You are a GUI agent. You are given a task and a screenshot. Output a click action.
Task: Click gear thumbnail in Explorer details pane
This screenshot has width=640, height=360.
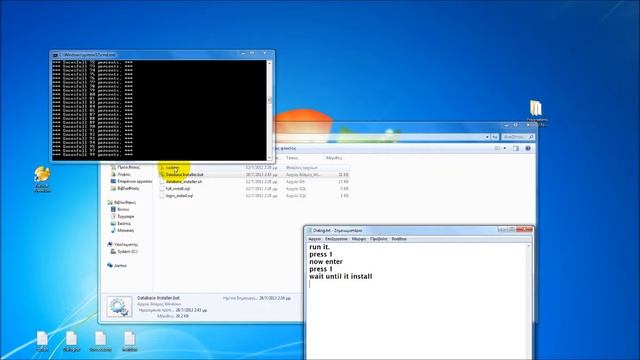pyautogui.click(x=119, y=307)
